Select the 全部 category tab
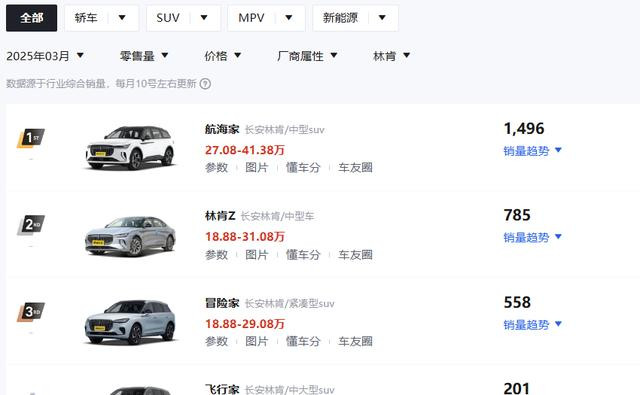Viewport: 640px width, 395px height. click(x=31, y=18)
